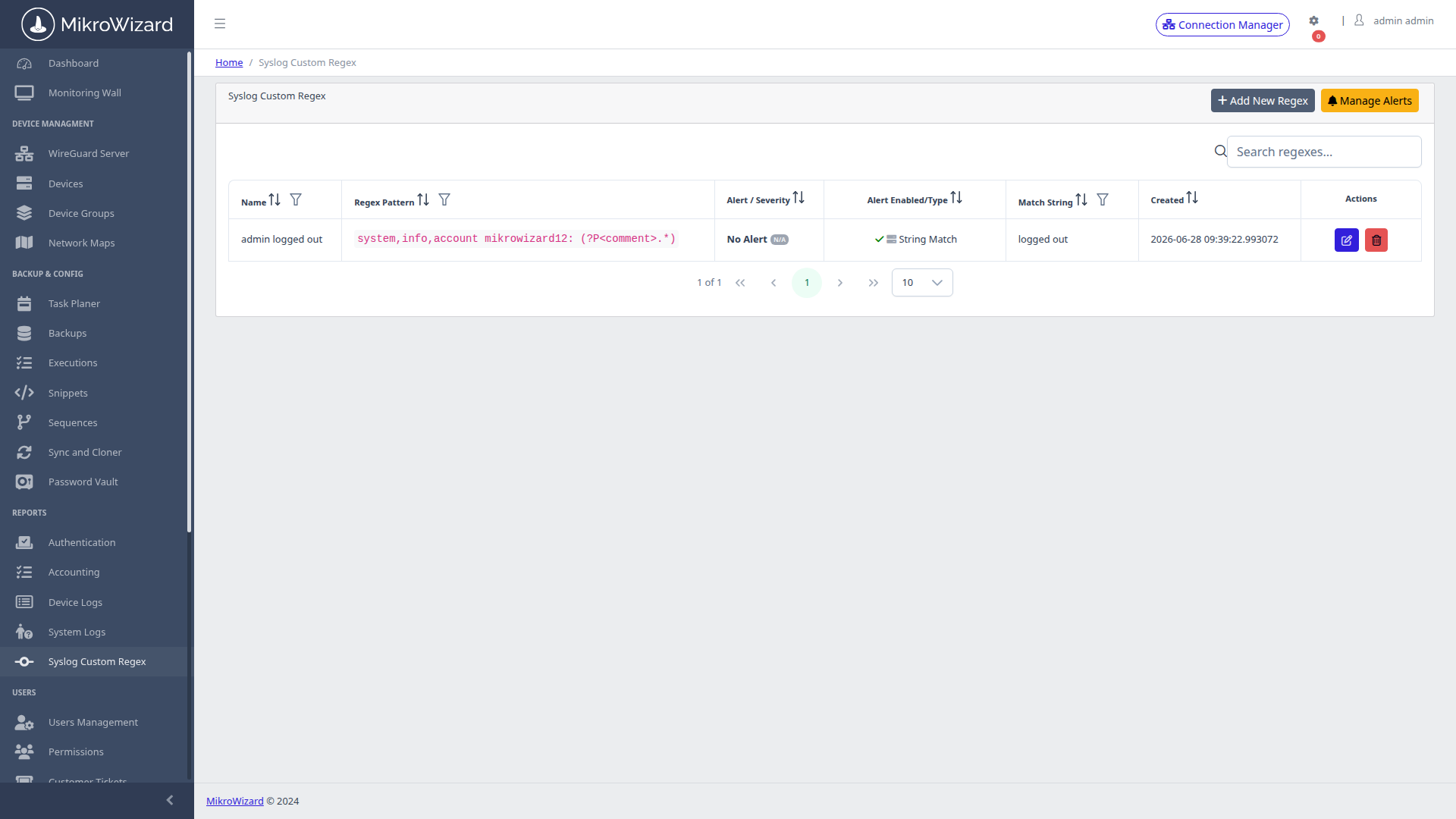This screenshot has width=1456, height=819.
Task: Open Connection Manager
Action: [x=1222, y=25]
